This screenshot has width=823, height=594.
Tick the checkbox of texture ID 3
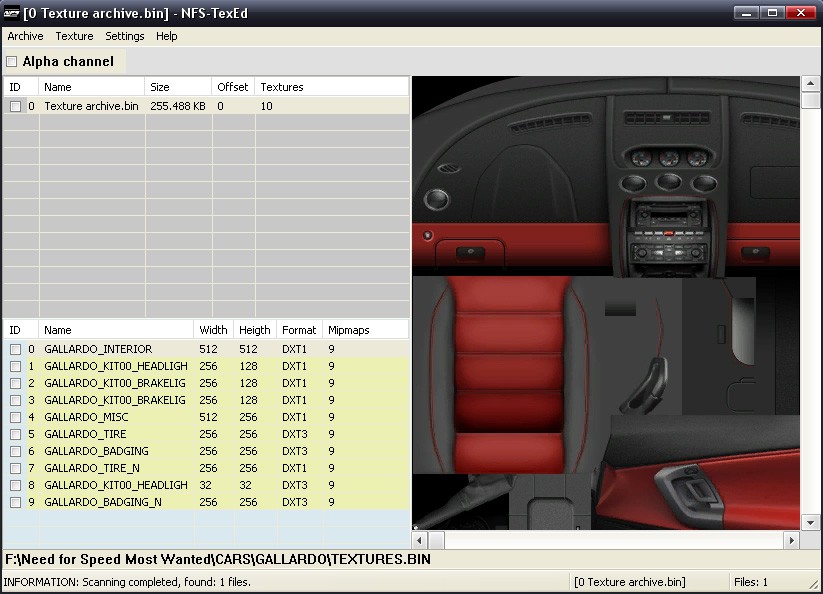pos(15,400)
